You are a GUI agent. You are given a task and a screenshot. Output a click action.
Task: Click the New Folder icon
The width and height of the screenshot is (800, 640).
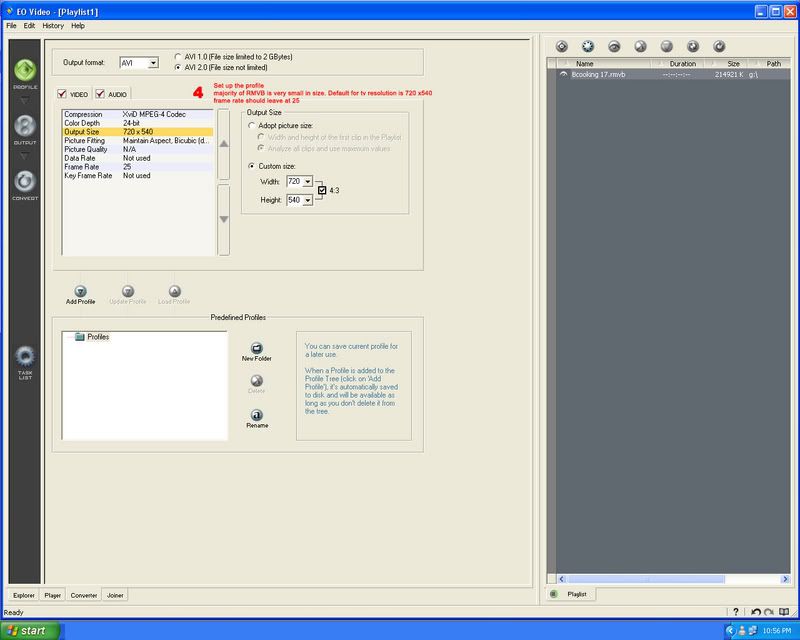click(x=256, y=348)
